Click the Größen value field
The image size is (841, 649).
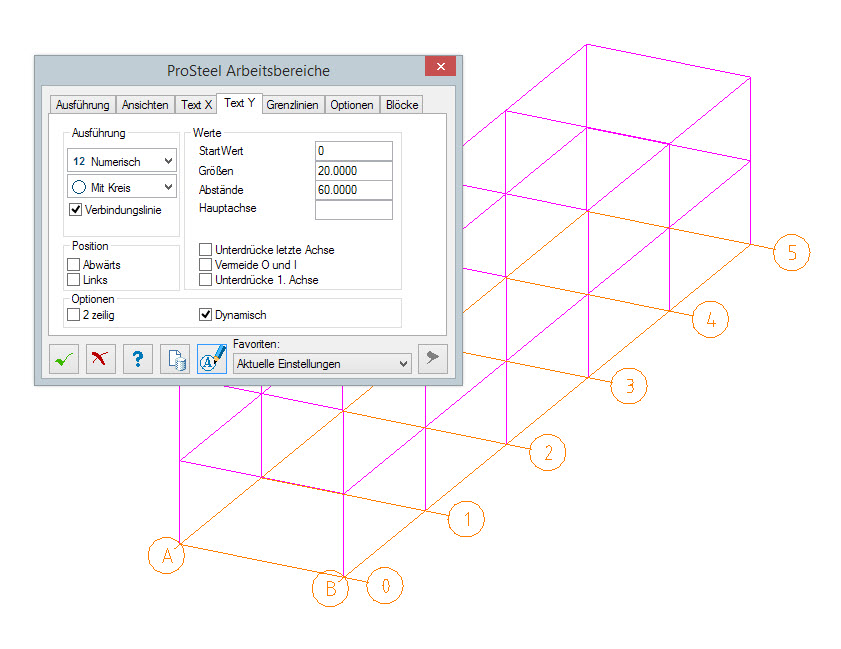click(x=354, y=171)
